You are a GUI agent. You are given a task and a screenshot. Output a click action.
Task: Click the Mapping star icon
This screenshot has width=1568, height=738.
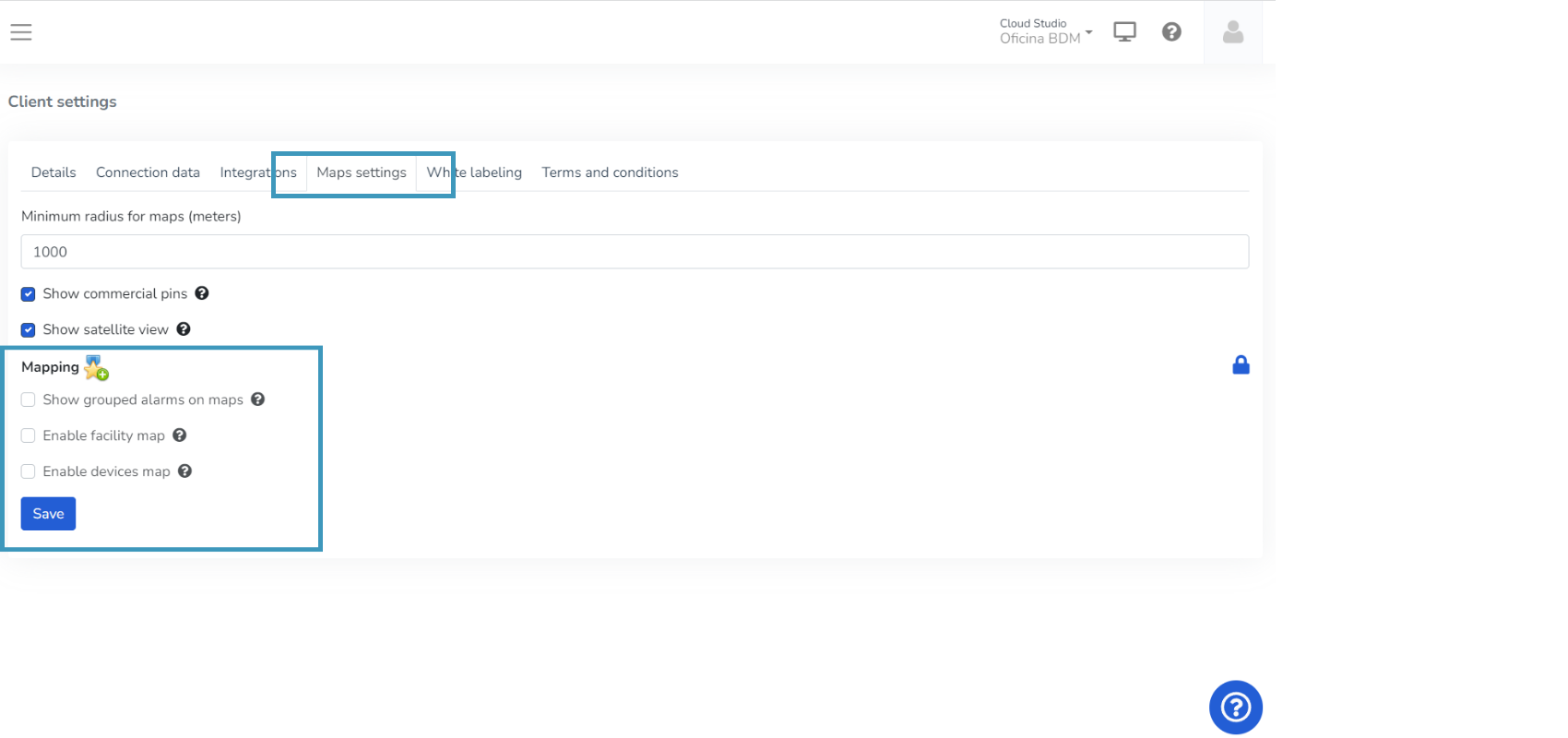point(96,367)
